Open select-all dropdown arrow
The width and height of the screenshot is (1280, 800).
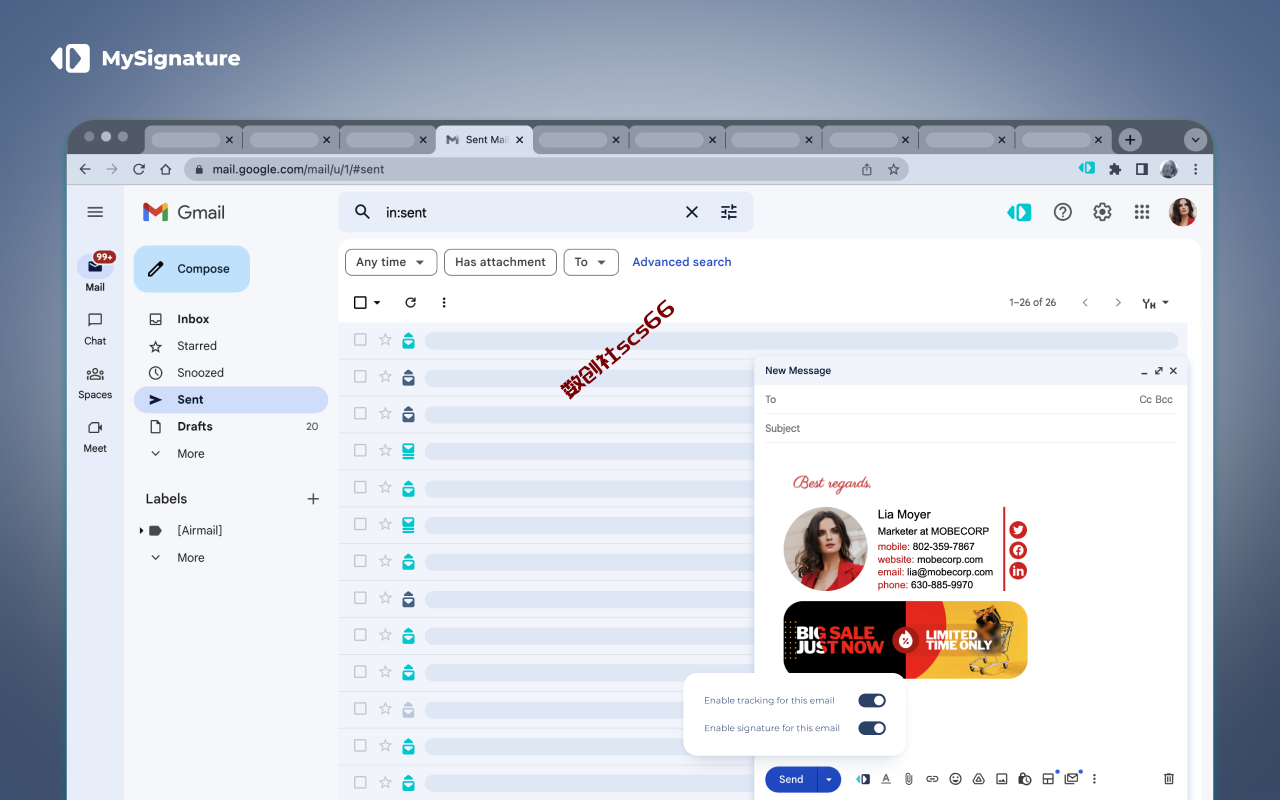[377, 302]
